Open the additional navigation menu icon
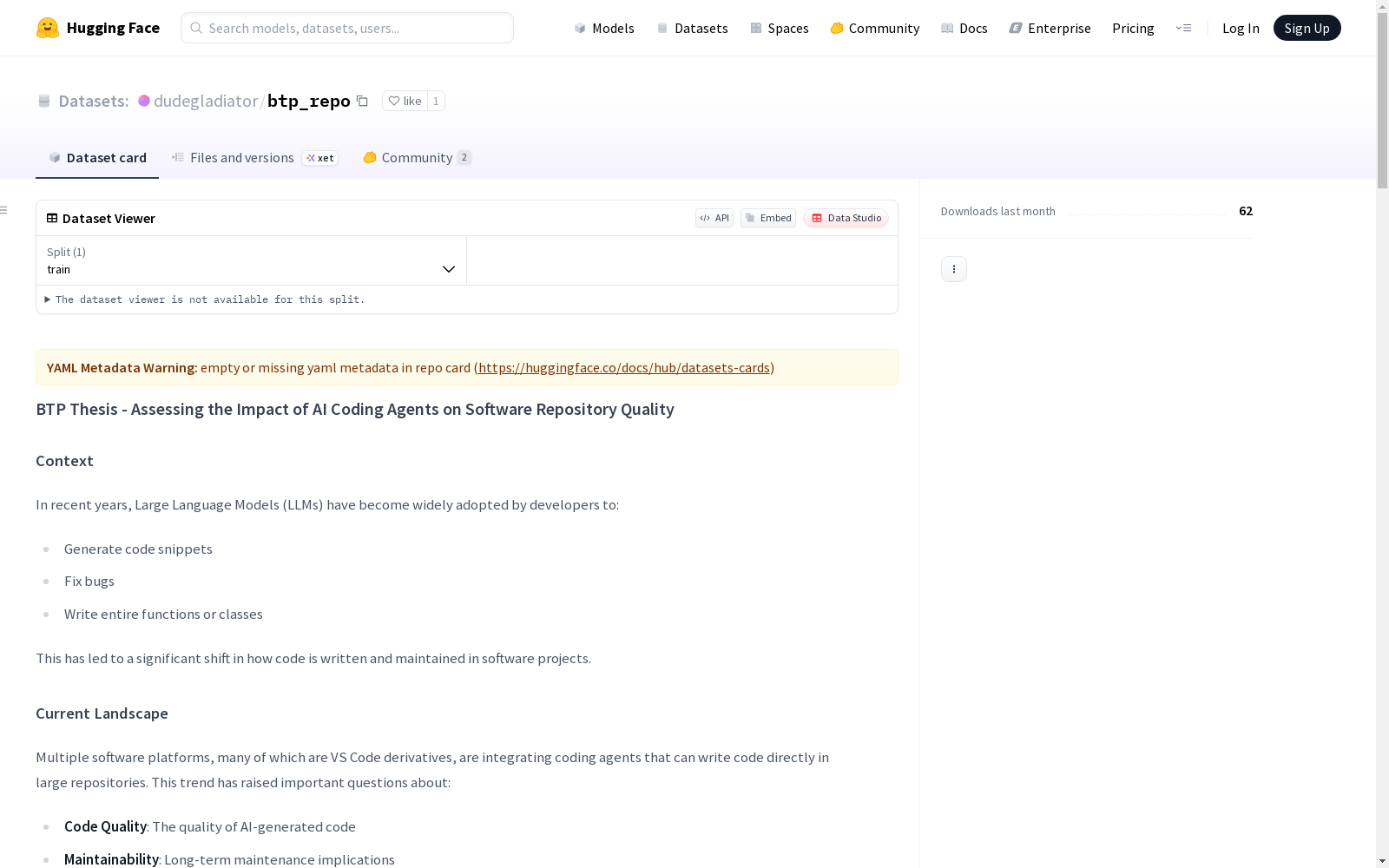The height and width of the screenshot is (868, 1389). (1183, 28)
